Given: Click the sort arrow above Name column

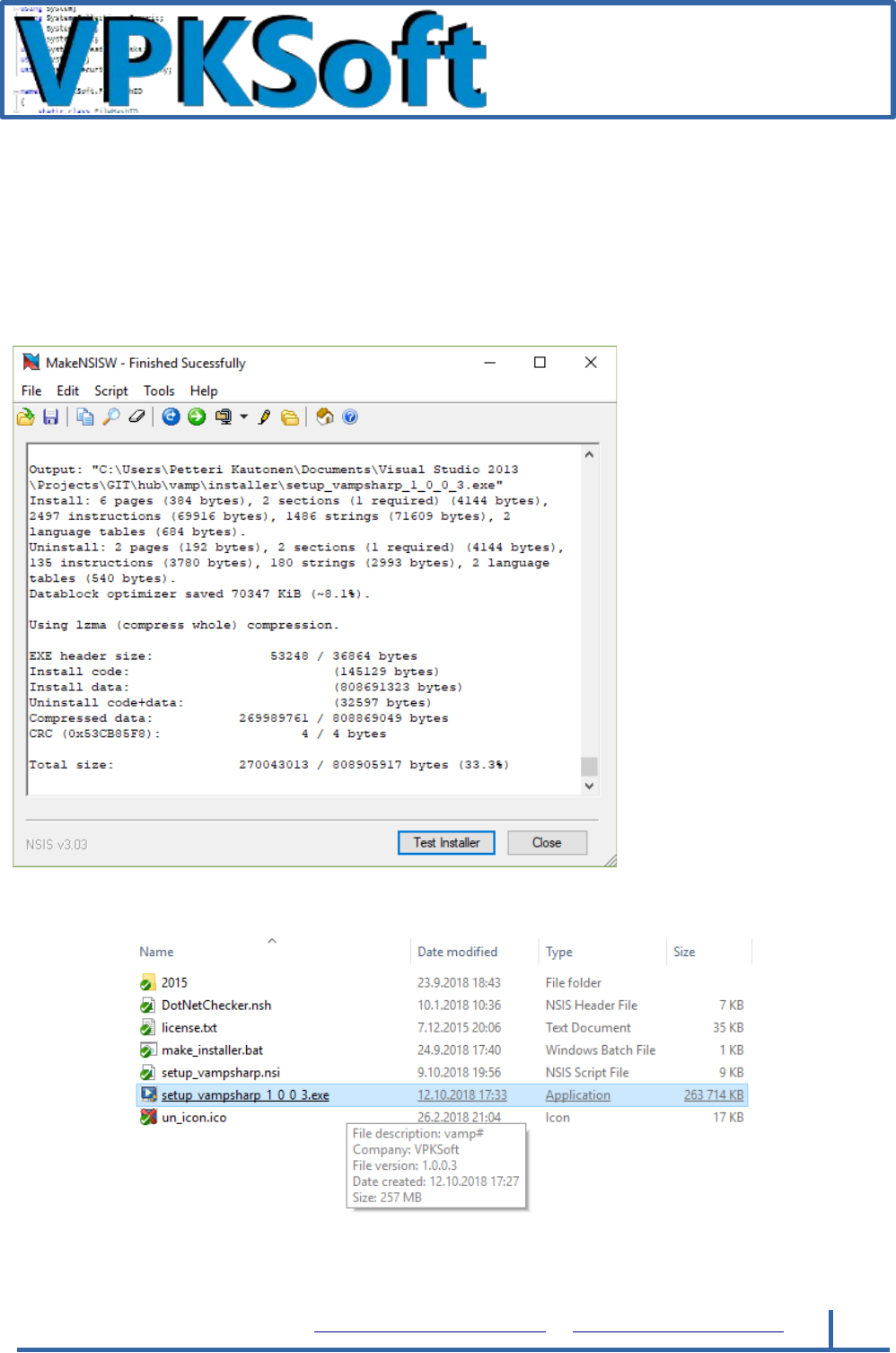Looking at the screenshot, I should (272, 941).
